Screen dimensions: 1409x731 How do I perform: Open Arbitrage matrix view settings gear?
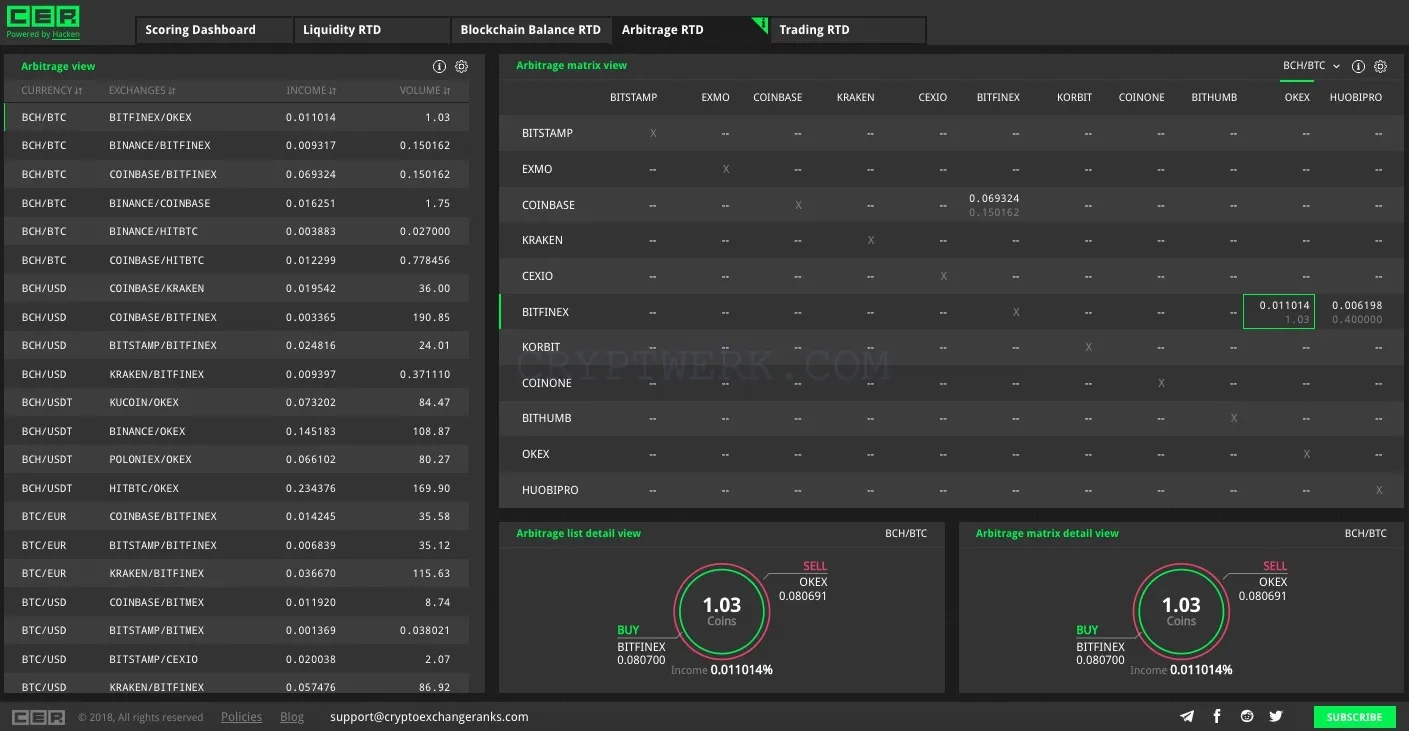click(x=1380, y=67)
